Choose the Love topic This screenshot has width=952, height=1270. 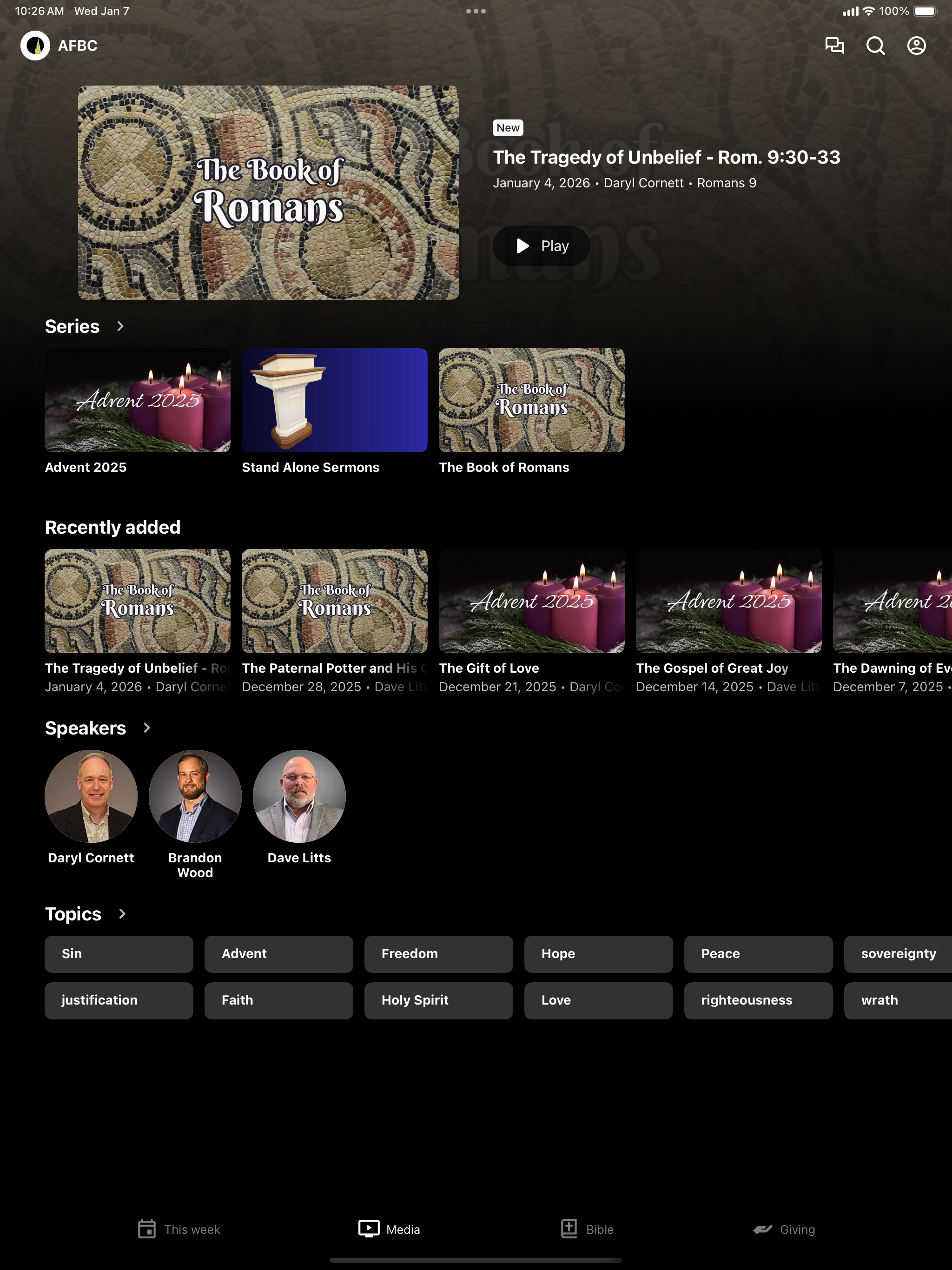pos(598,1001)
